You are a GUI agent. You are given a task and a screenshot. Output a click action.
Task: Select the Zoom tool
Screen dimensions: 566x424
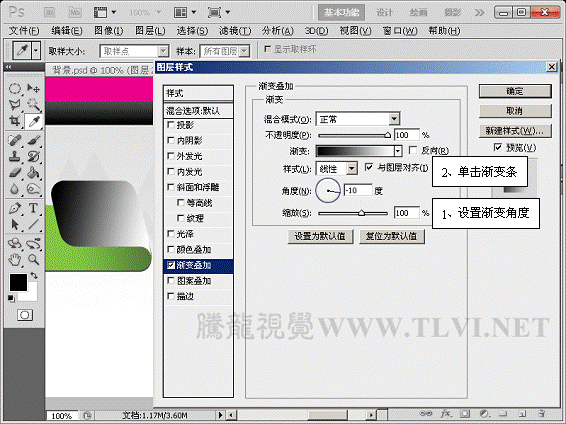tap(34, 259)
